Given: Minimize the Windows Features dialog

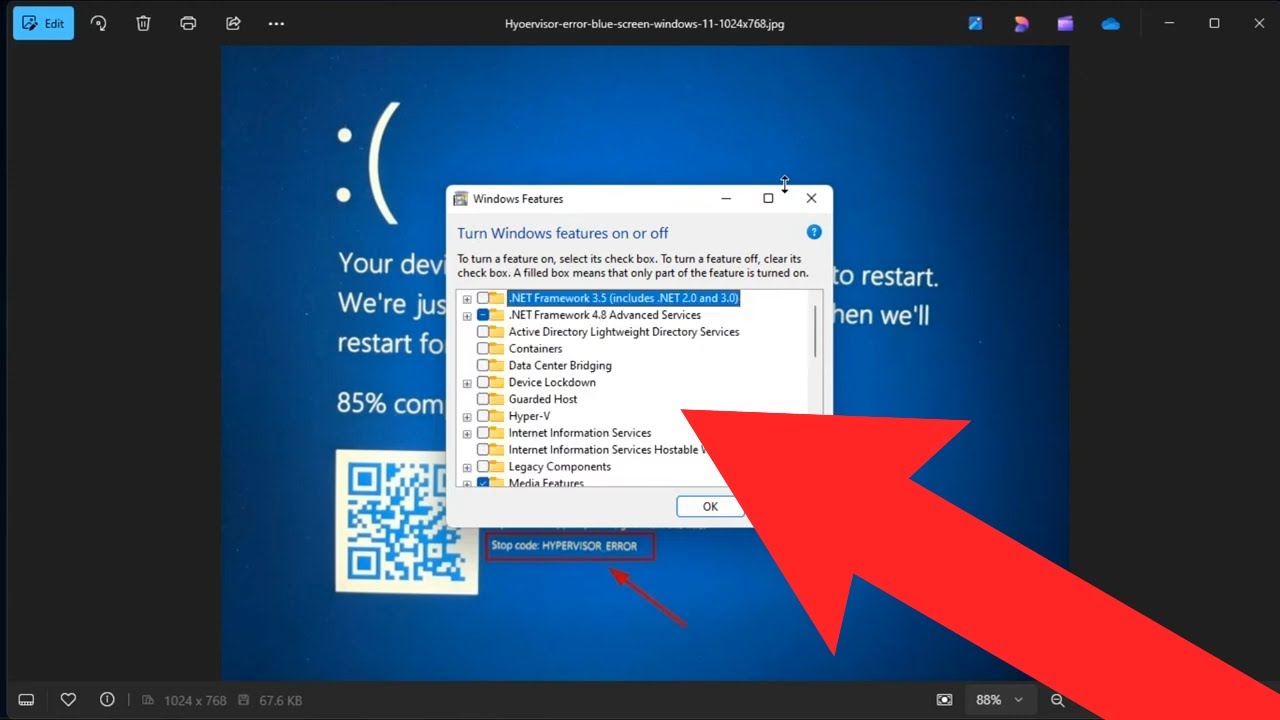Looking at the screenshot, I should pyautogui.click(x=726, y=198).
